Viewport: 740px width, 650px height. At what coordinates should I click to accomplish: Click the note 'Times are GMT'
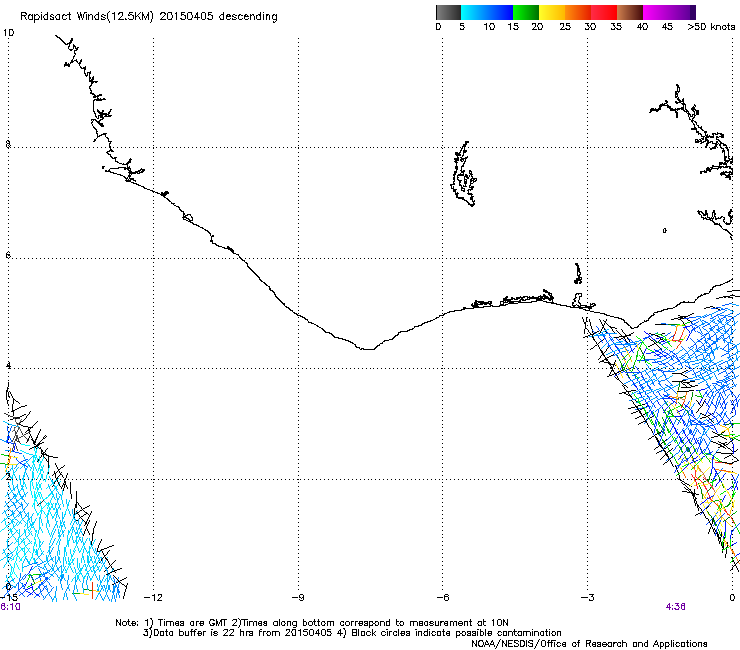tap(192, 623)
